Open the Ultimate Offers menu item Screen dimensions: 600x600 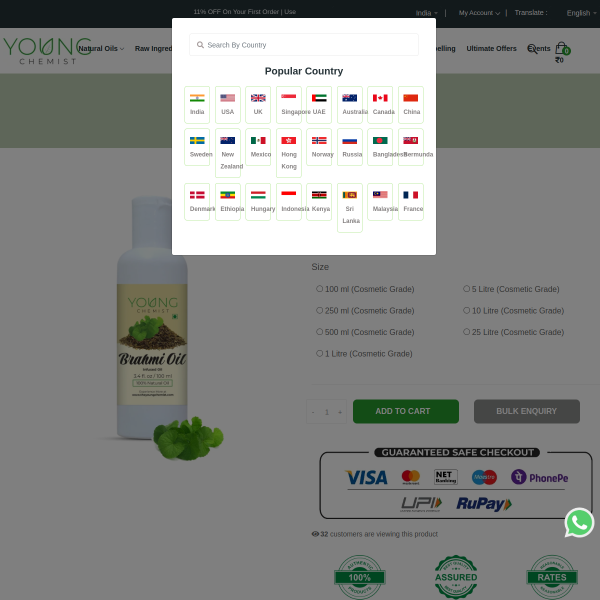[491, 49]
